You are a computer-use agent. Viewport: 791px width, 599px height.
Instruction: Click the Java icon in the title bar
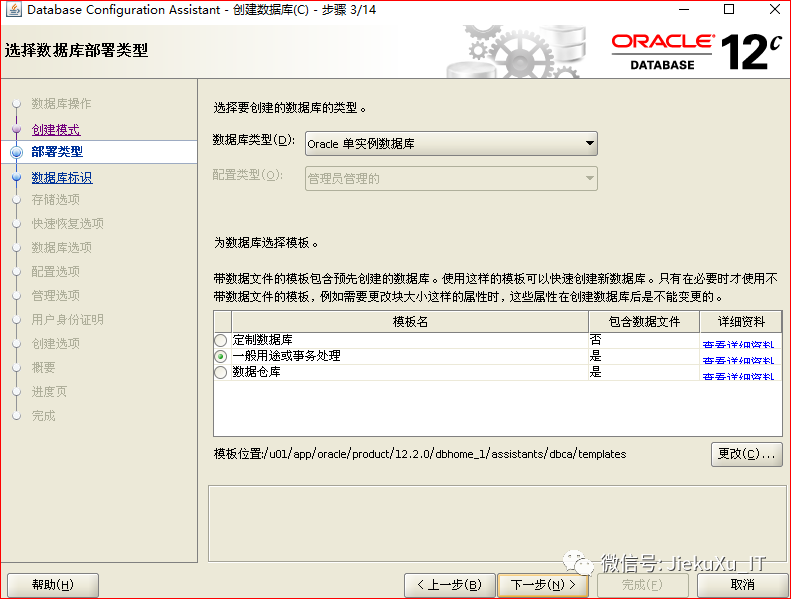(x=14, y=10)
